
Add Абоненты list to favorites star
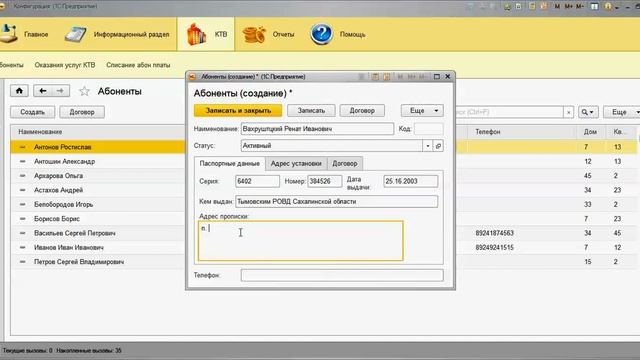84,91
